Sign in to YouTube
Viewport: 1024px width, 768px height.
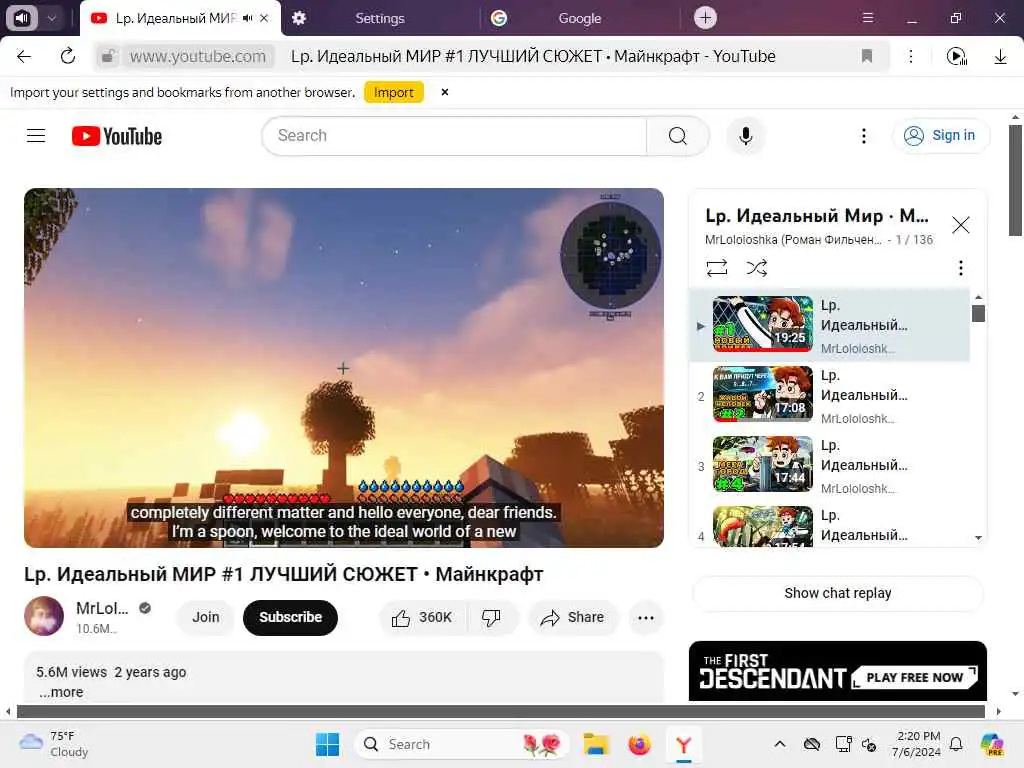(940, 135)
